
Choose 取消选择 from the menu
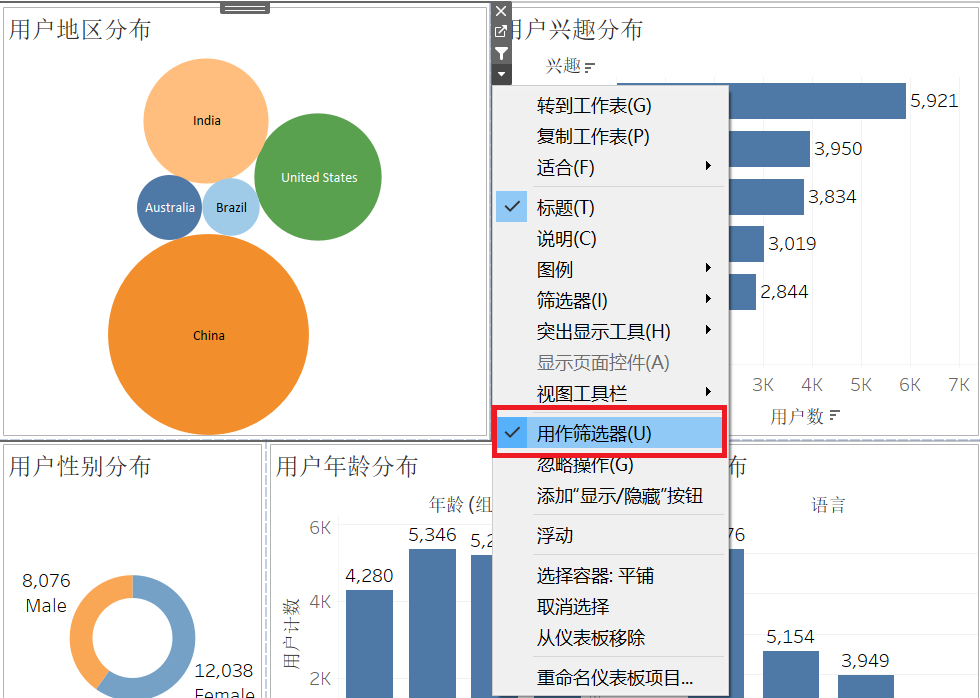610,607
